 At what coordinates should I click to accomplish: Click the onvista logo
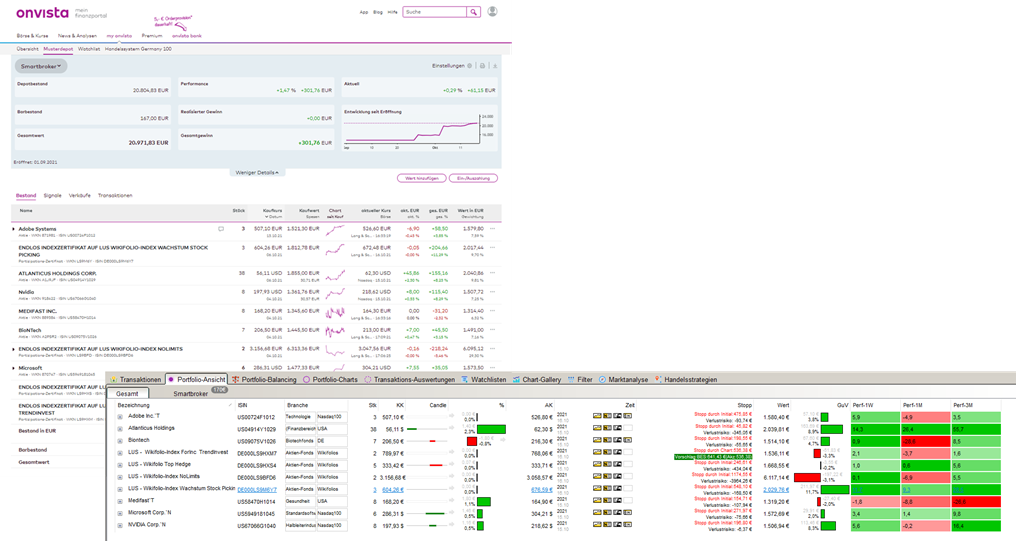(42, 13)
